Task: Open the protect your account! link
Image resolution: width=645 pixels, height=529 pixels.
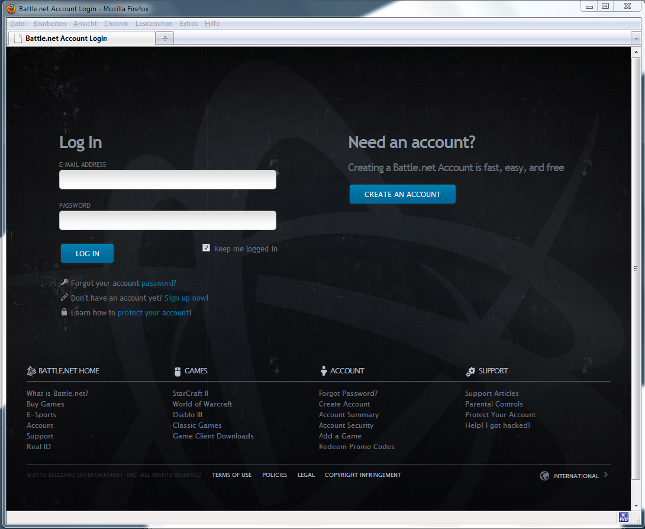Action: 154,313
